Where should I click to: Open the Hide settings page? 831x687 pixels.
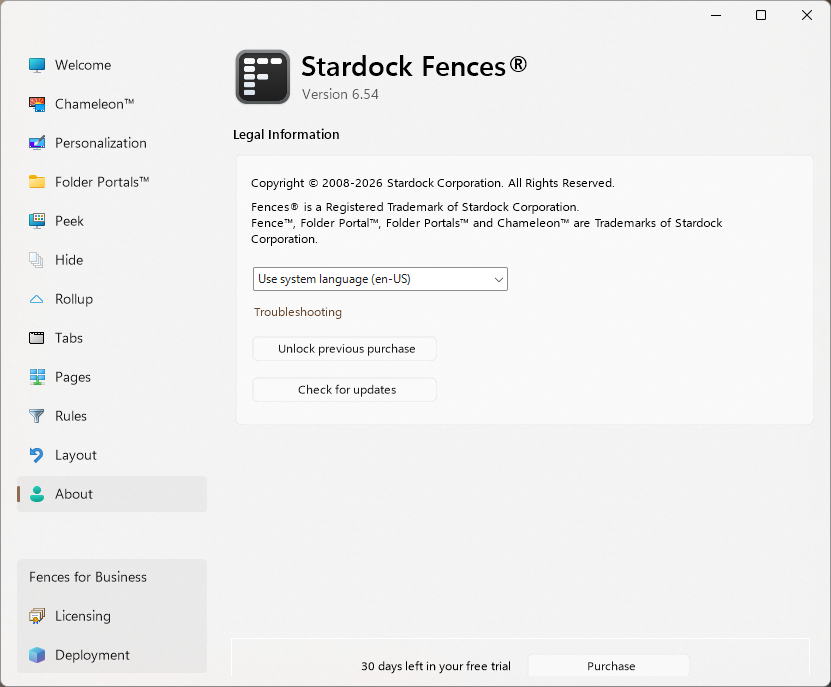[112, 260]
